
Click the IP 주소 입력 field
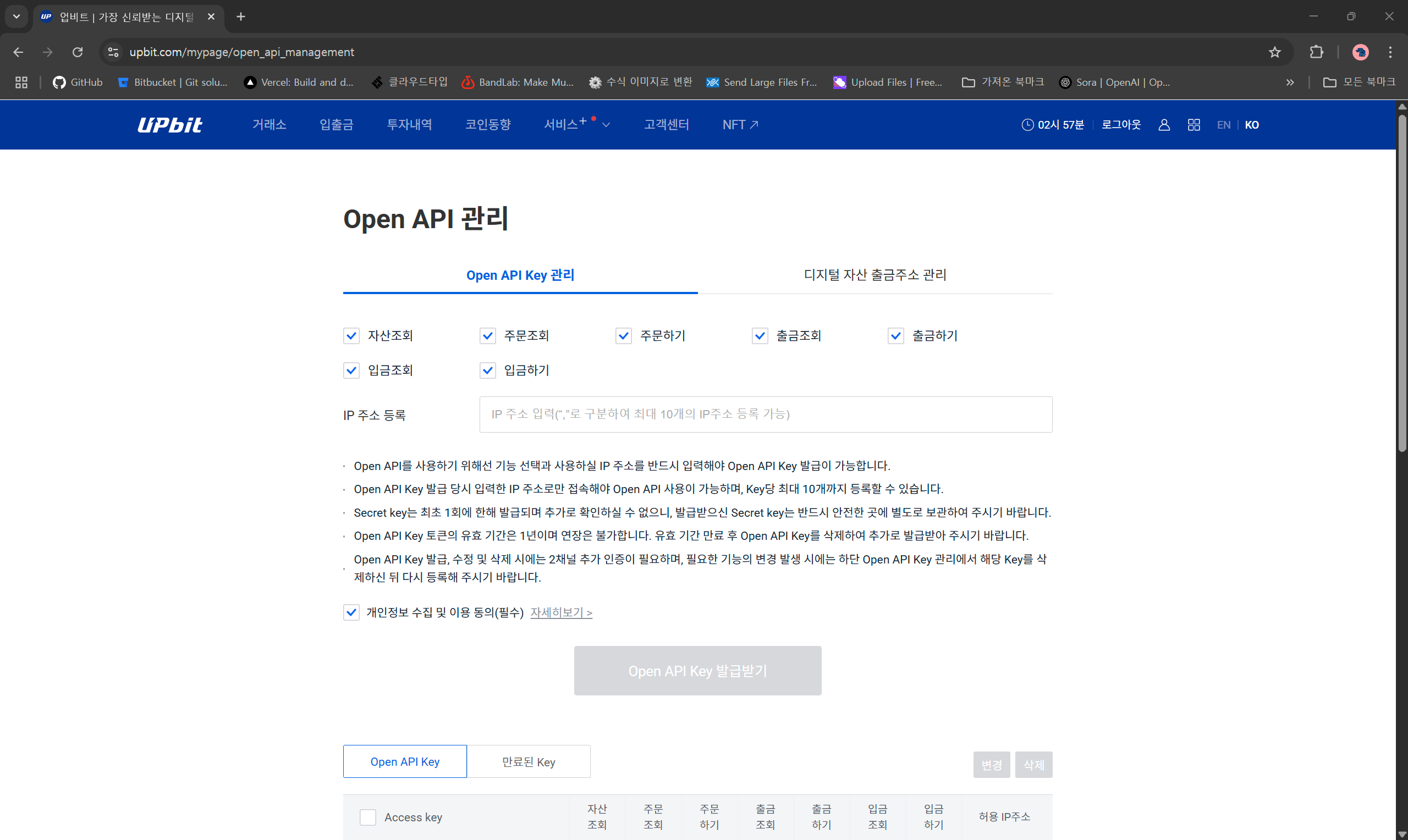[x=766, y=415]
